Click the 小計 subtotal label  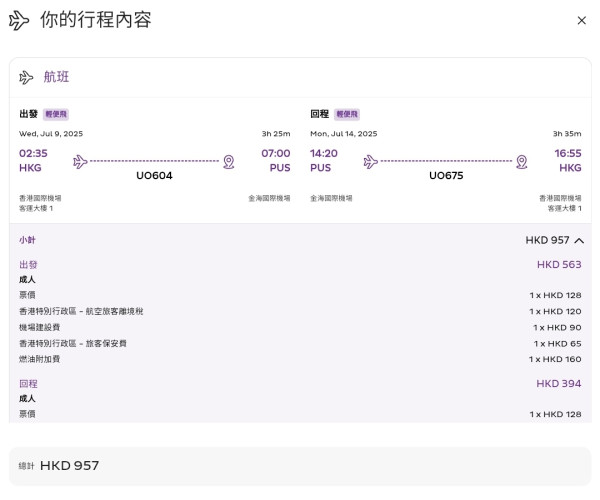(x=27, y=240)
